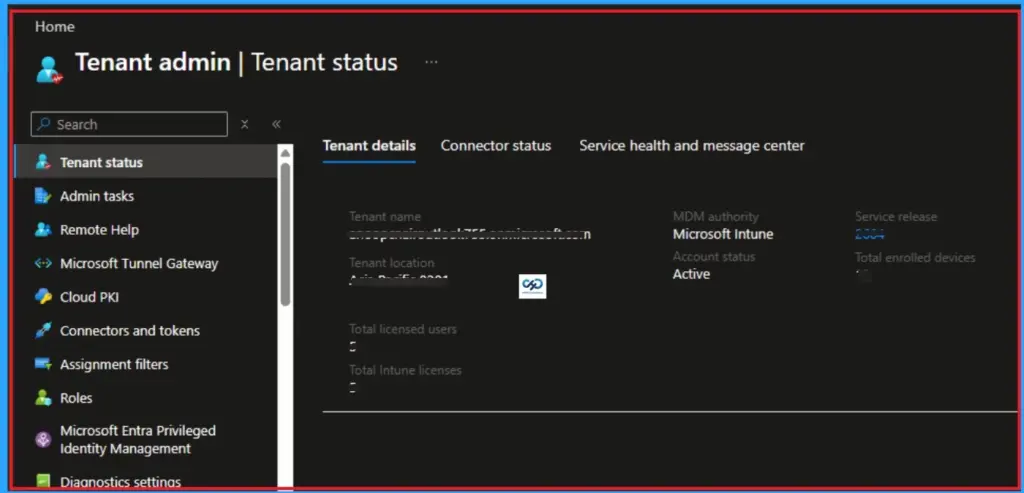1024x493 pixels.
Task: Click the Admin tasks sidebar icon
Action: pos(43,196)
